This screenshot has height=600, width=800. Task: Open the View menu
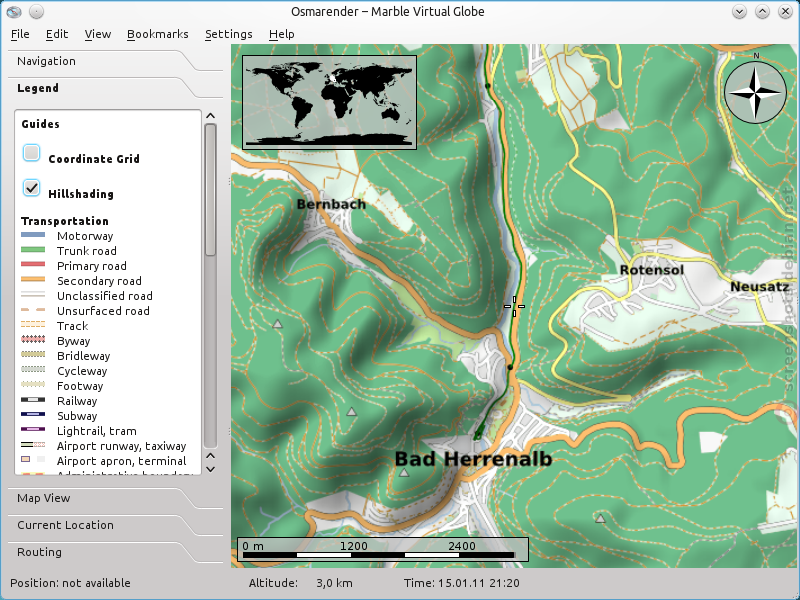click(x=97, y=34)
